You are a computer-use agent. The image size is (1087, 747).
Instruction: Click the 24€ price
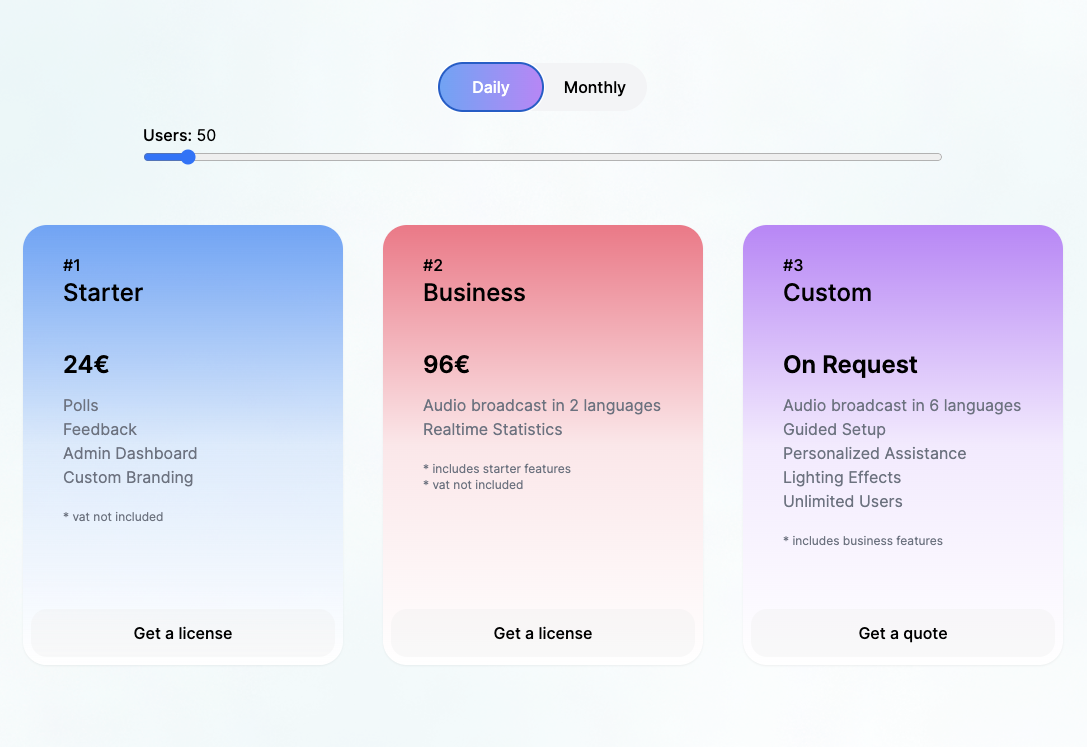point(86,365)
